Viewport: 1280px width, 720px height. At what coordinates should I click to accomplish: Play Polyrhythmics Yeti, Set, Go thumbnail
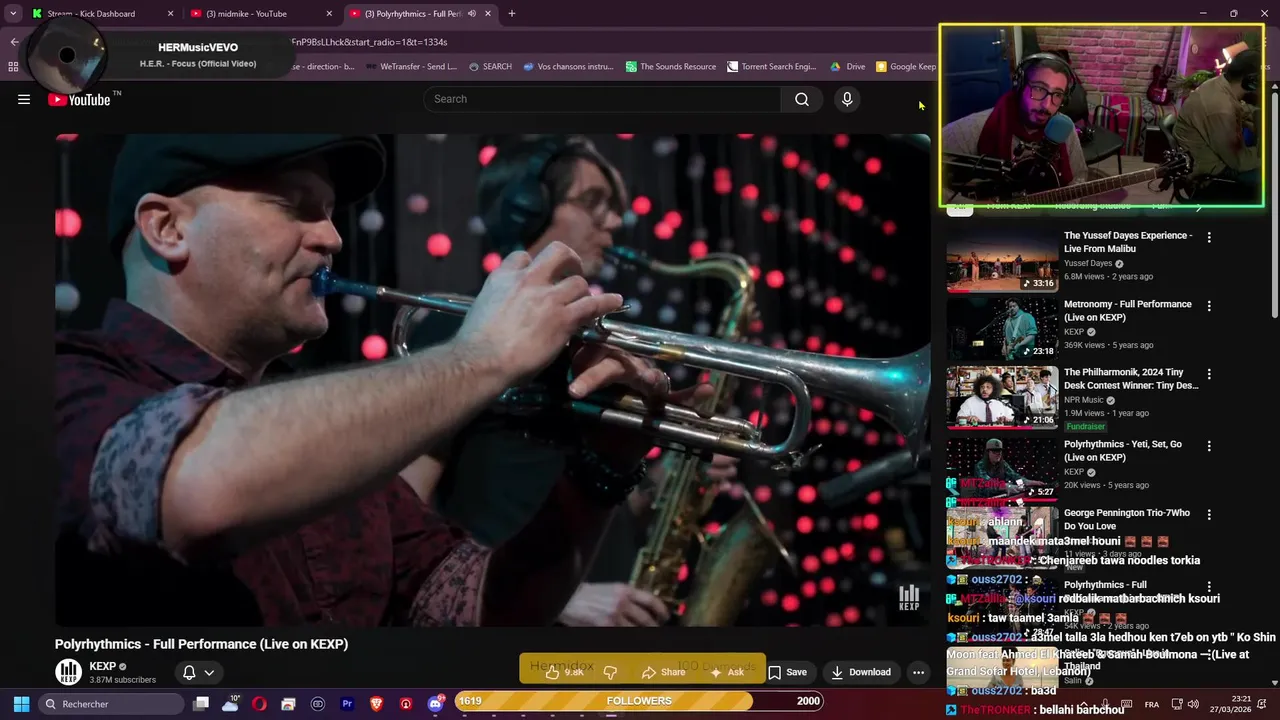[1002, 468]
